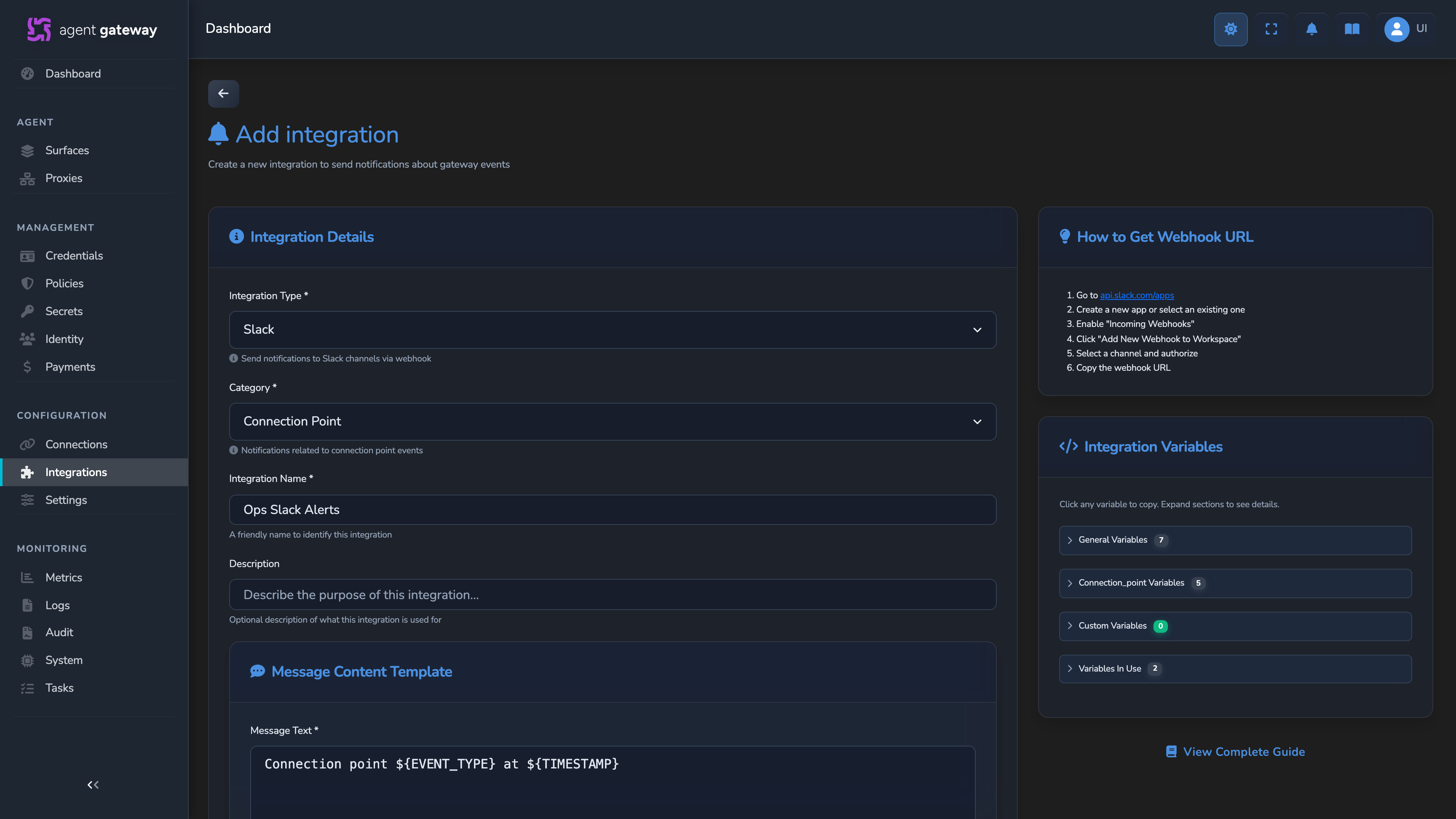
Task: Toggle the theme sun icon
Action: tap(1231, 29)
